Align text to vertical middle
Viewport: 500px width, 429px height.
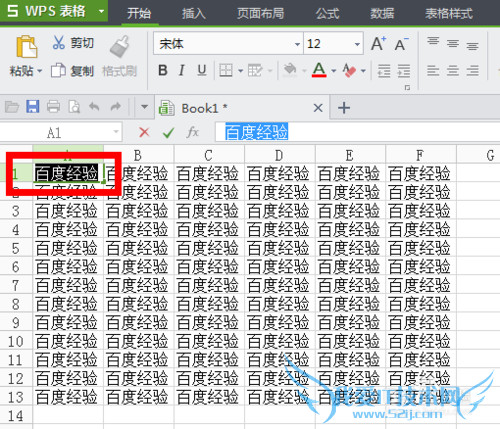point(453,44)
